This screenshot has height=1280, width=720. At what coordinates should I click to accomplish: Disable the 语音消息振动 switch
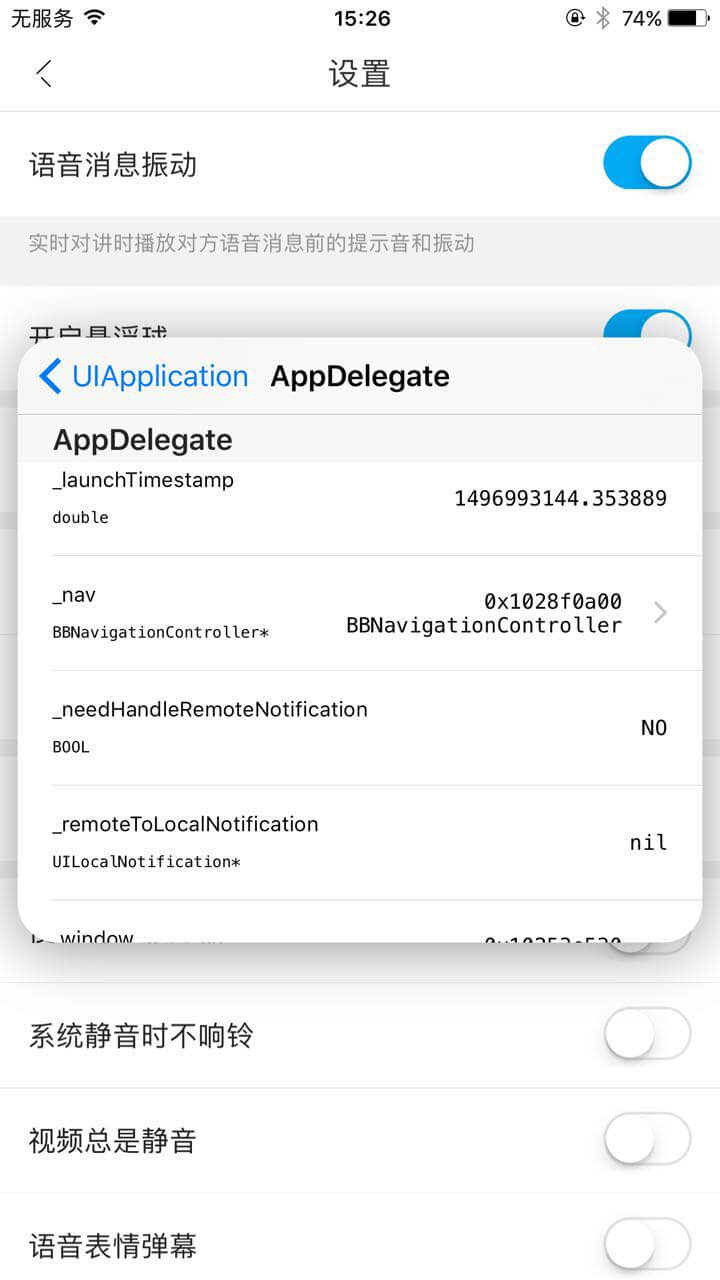(647, 163)
